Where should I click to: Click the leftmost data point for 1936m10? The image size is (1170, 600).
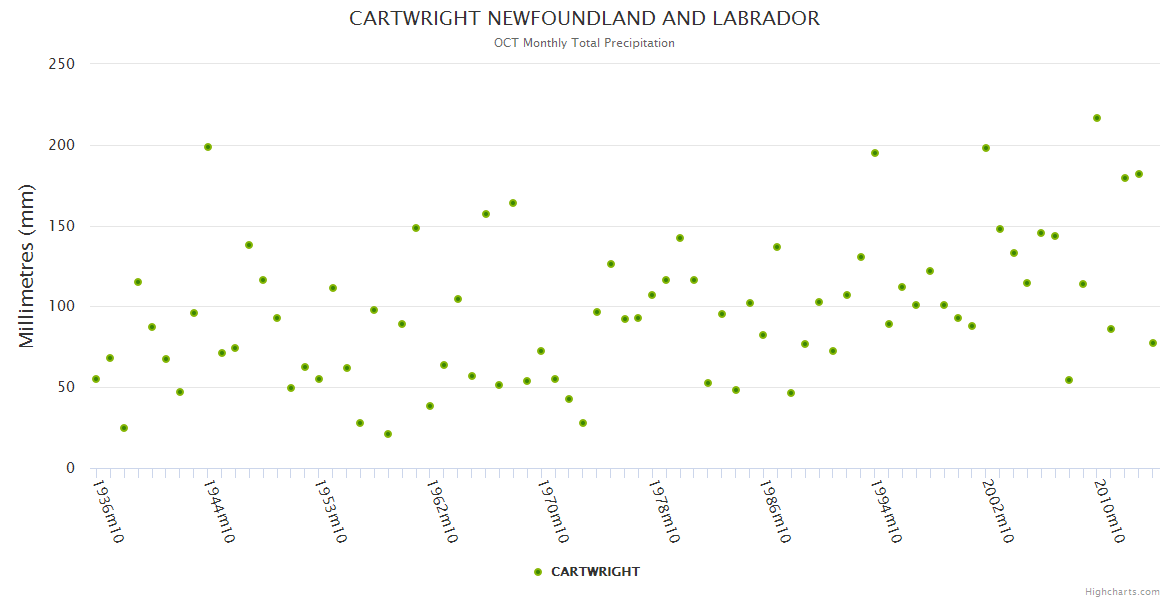point(96,379)
